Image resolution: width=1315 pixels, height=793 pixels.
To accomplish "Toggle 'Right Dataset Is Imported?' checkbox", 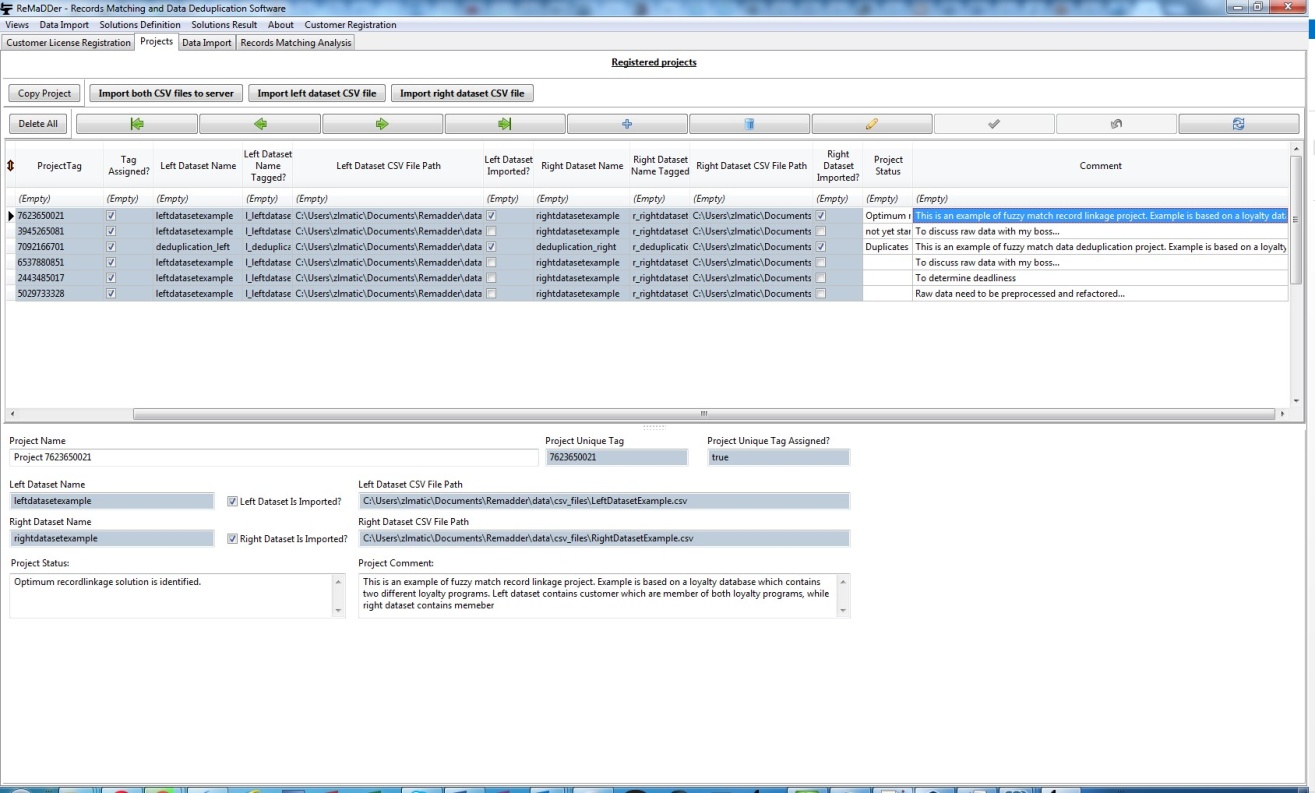I will pyautogui.click(x=233, y=539).
